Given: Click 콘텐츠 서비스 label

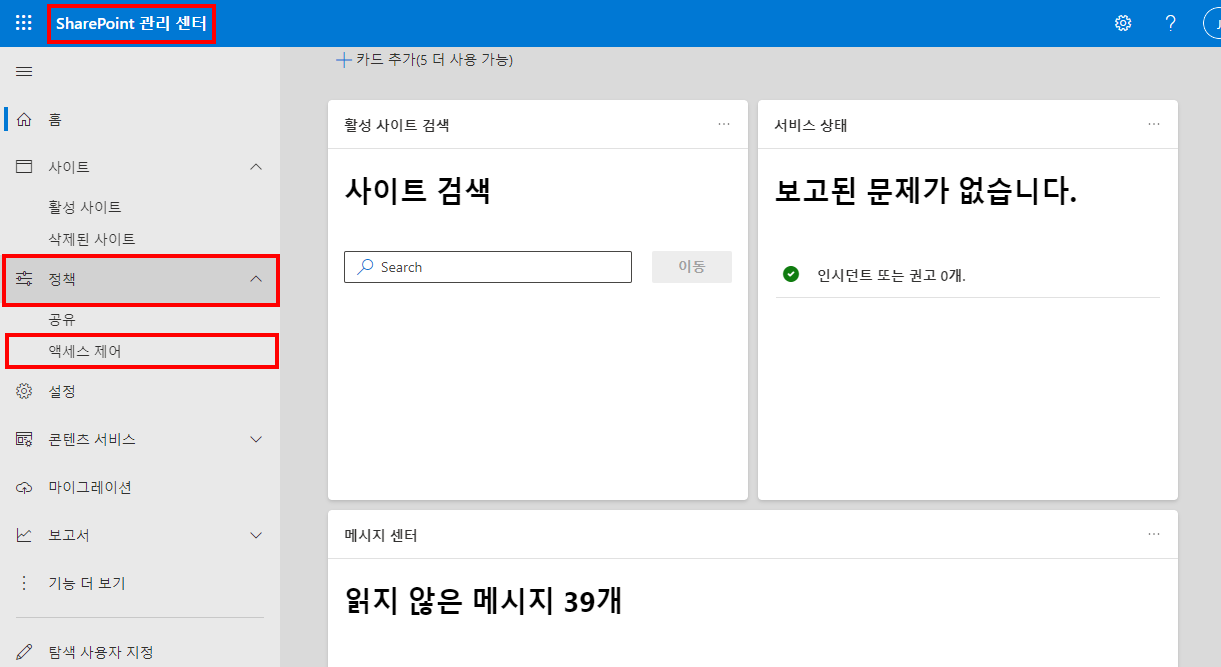Looking at the screenshot, I should [x=92, y=439].
